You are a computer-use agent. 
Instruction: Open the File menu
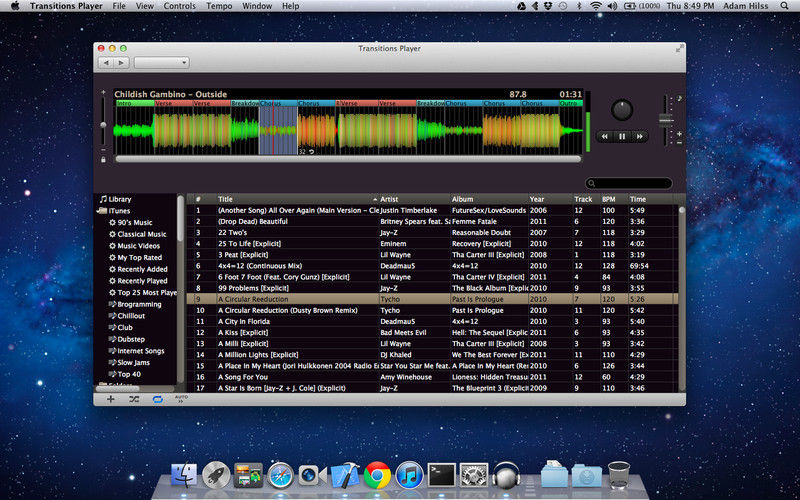tap(119, 6)
